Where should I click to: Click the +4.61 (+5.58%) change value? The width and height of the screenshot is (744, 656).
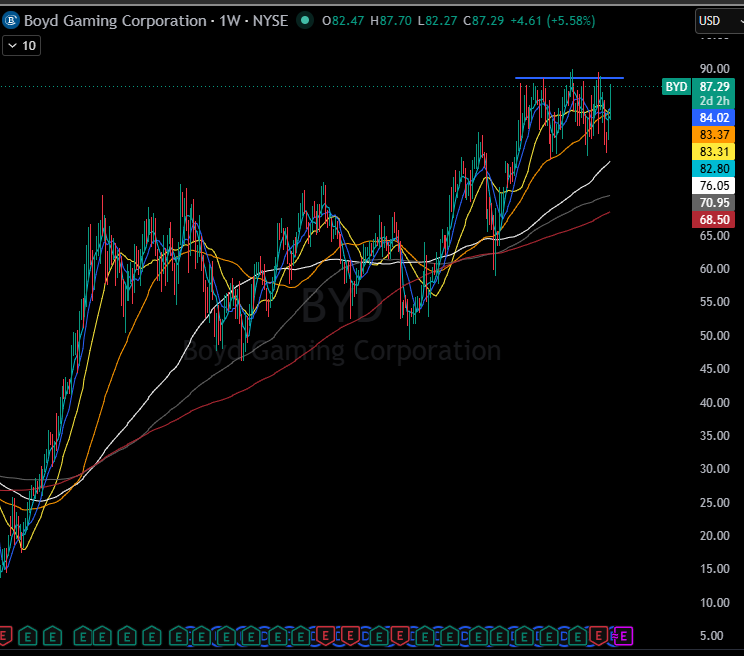553,21
